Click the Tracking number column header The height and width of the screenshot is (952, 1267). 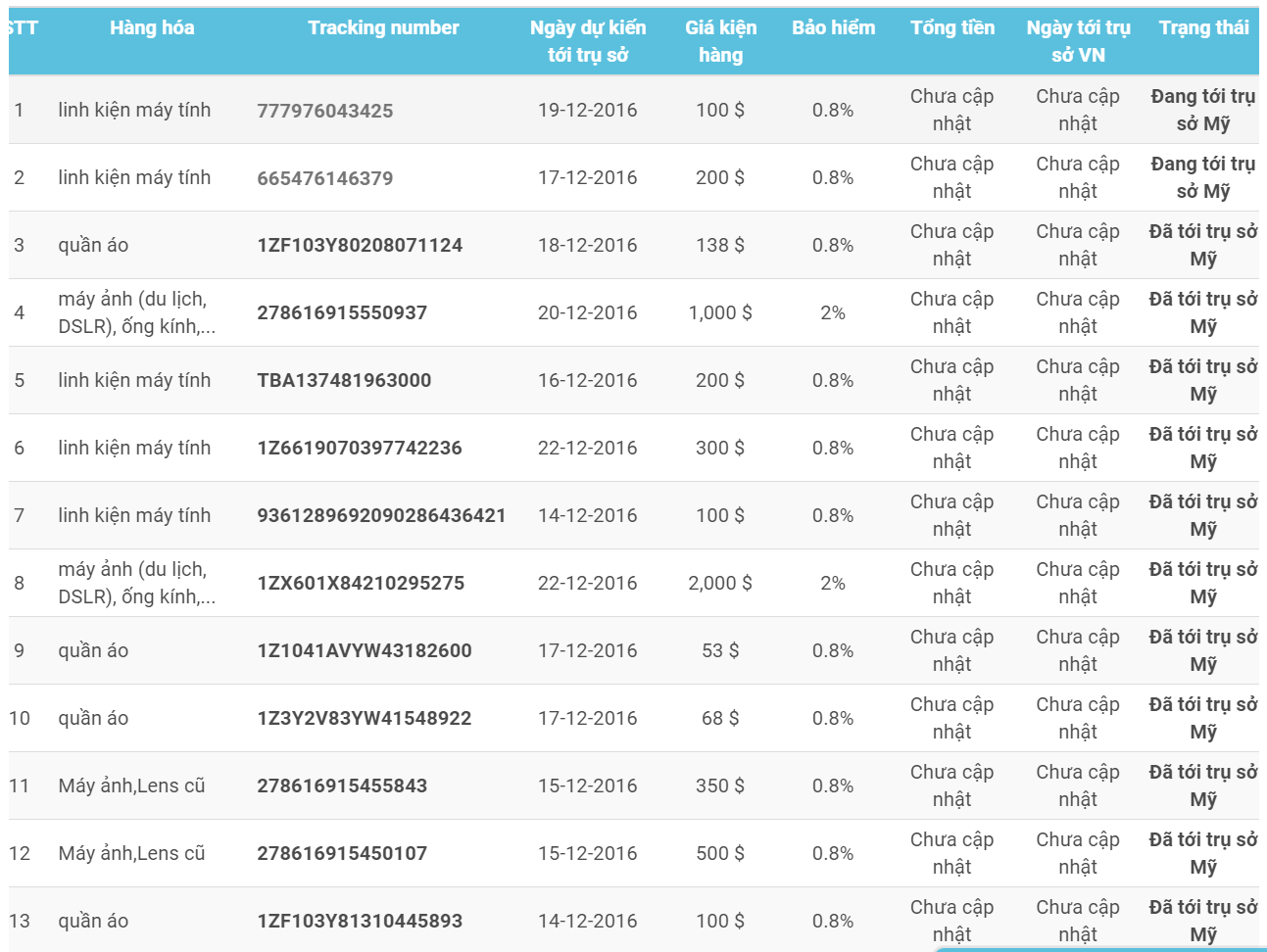[x=383, y=27]
